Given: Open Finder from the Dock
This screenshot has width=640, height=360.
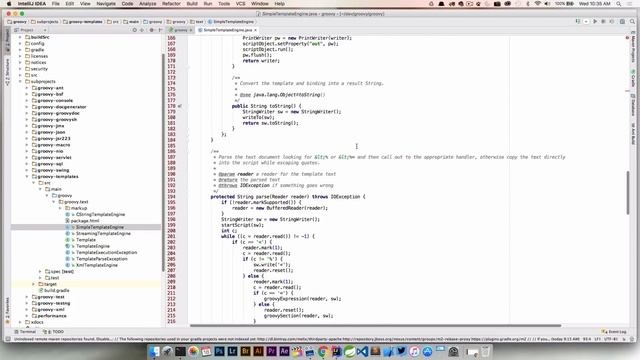Looking at the screenshot, I should pos(154,351).
